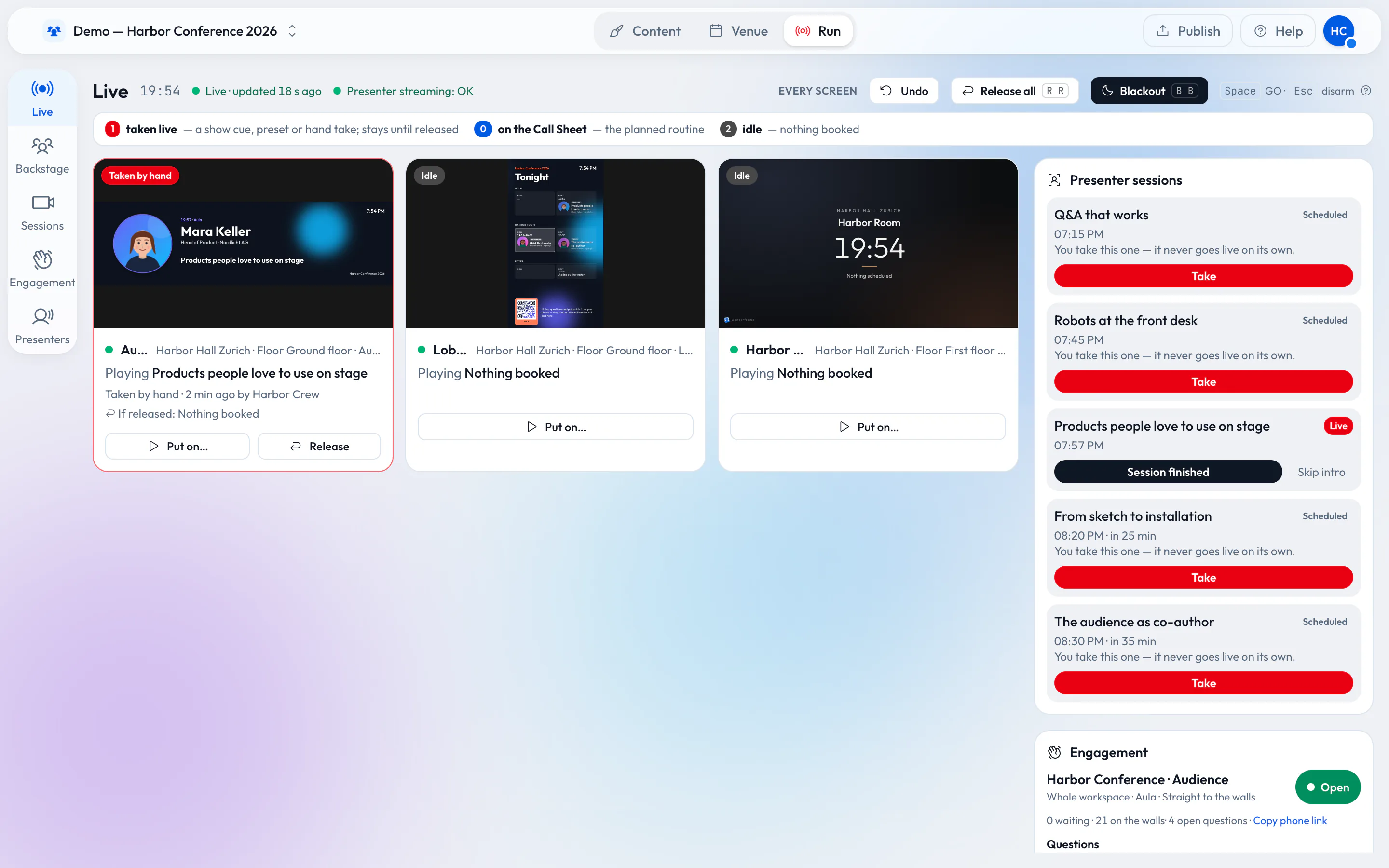This screenshot has height=868, width=1389.
Task: Take the Q&A that works session
Action: click(1203, 276)
